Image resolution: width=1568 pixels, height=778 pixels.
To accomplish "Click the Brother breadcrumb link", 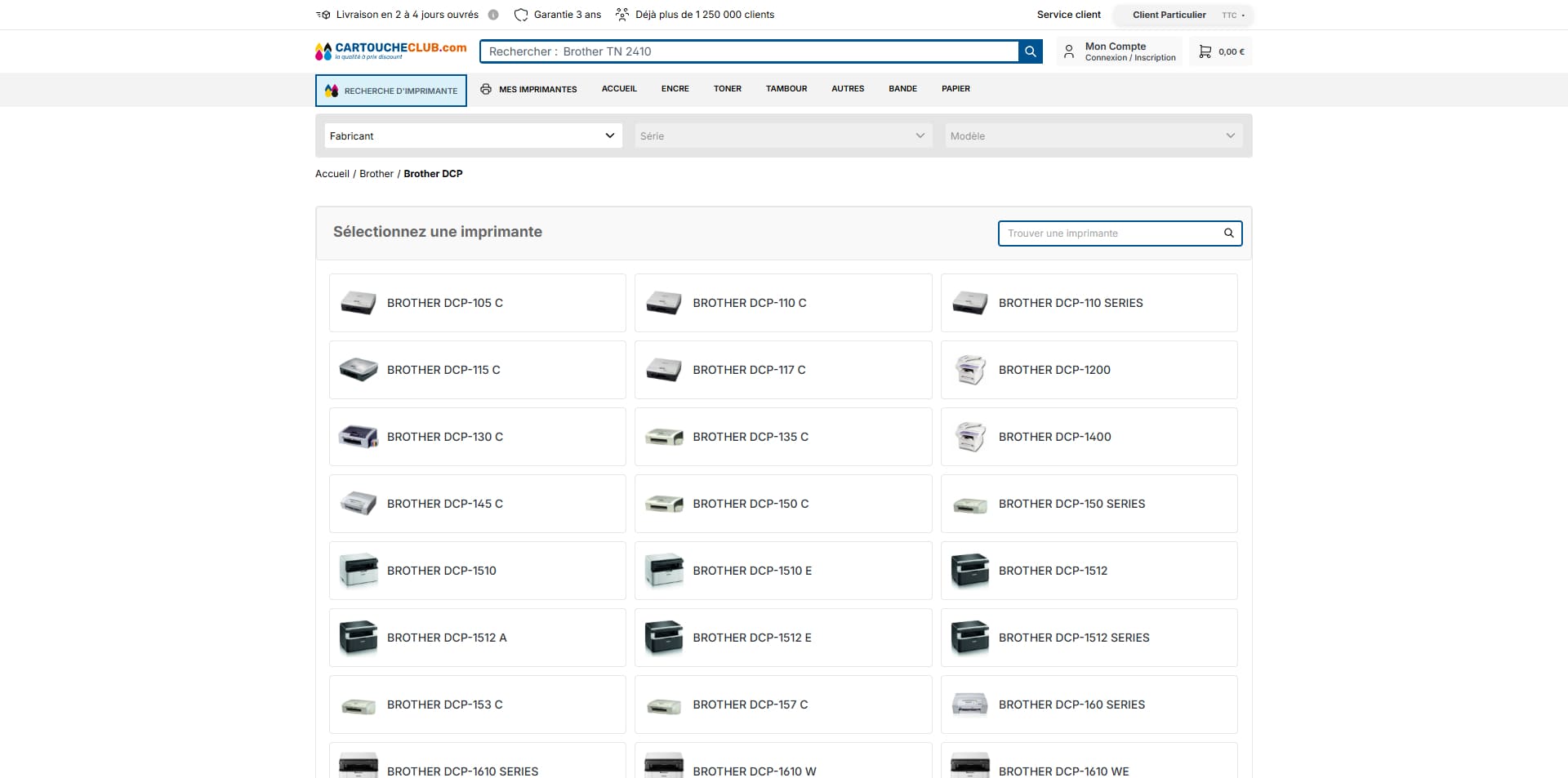I will [x=376, y=174].
